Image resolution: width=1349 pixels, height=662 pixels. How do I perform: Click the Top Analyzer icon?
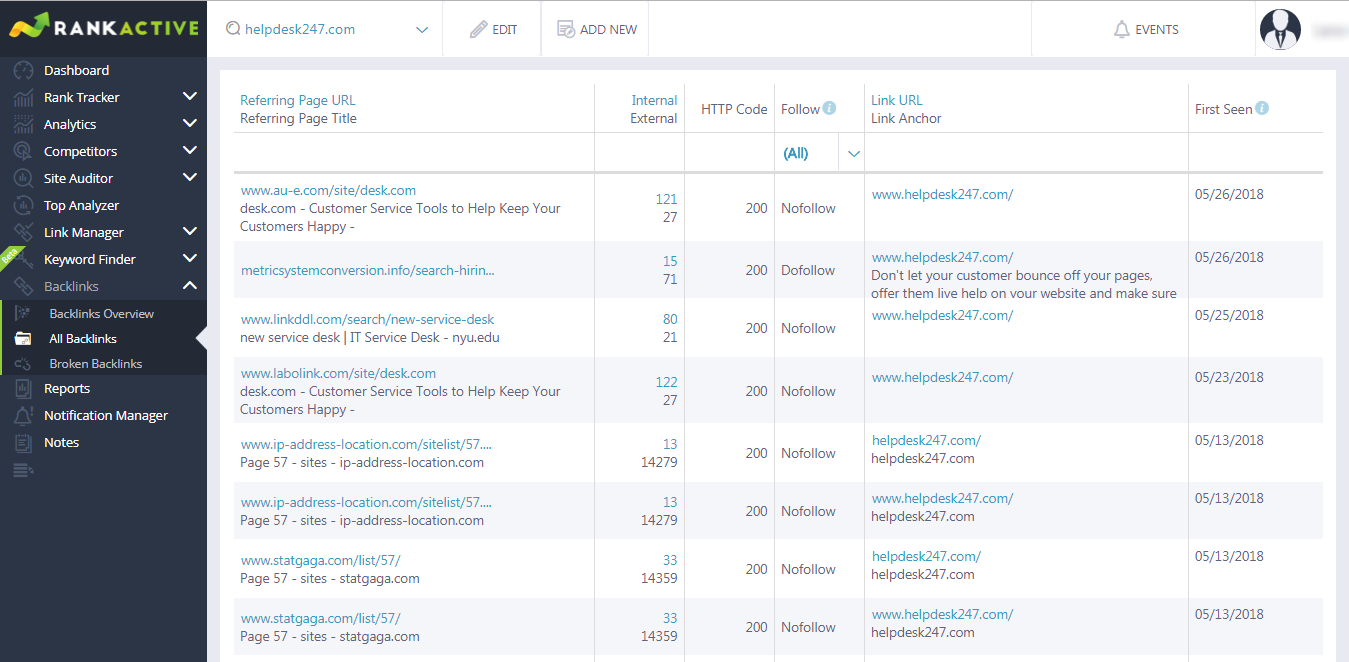tap(23, 206)
